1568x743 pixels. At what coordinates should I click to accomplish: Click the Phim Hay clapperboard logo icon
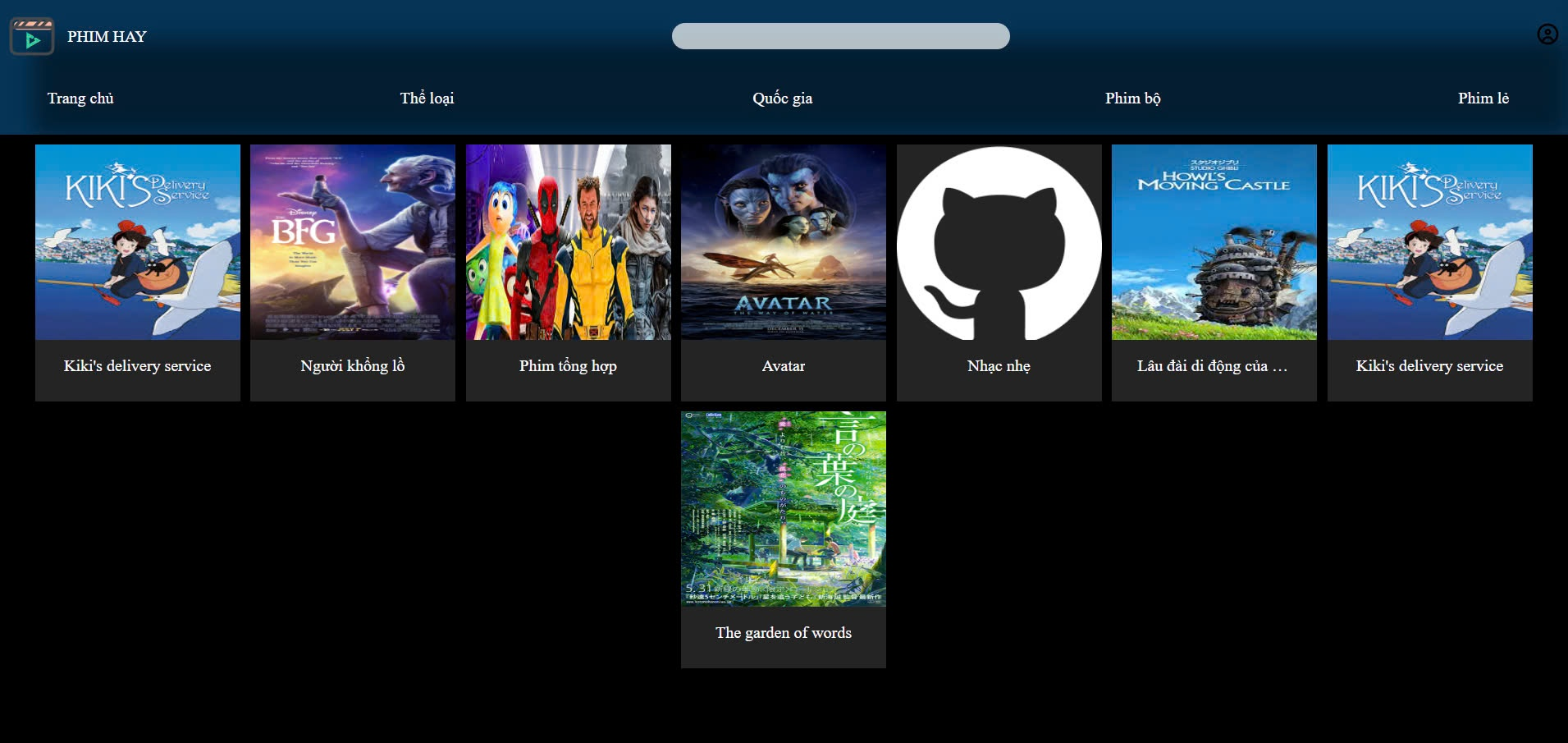(32, 36)
